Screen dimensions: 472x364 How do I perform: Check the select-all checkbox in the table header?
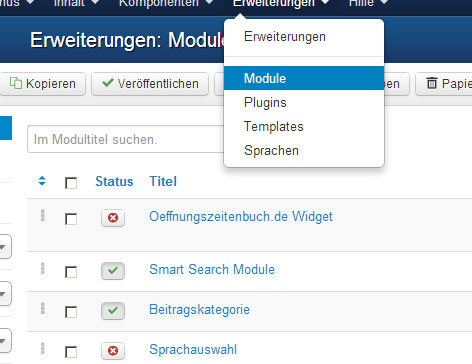pos(71,183)
